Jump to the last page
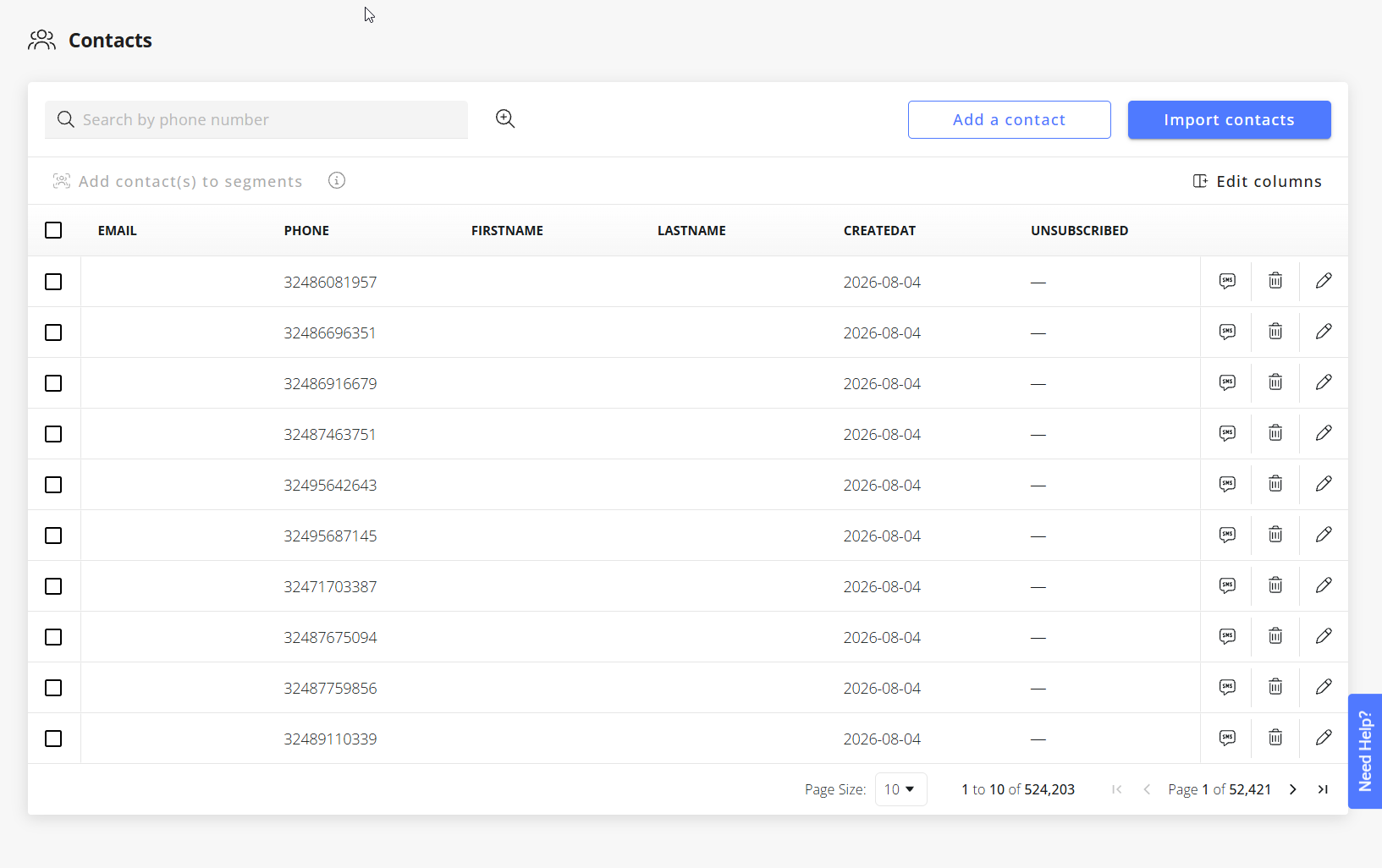 (1323, 789)
